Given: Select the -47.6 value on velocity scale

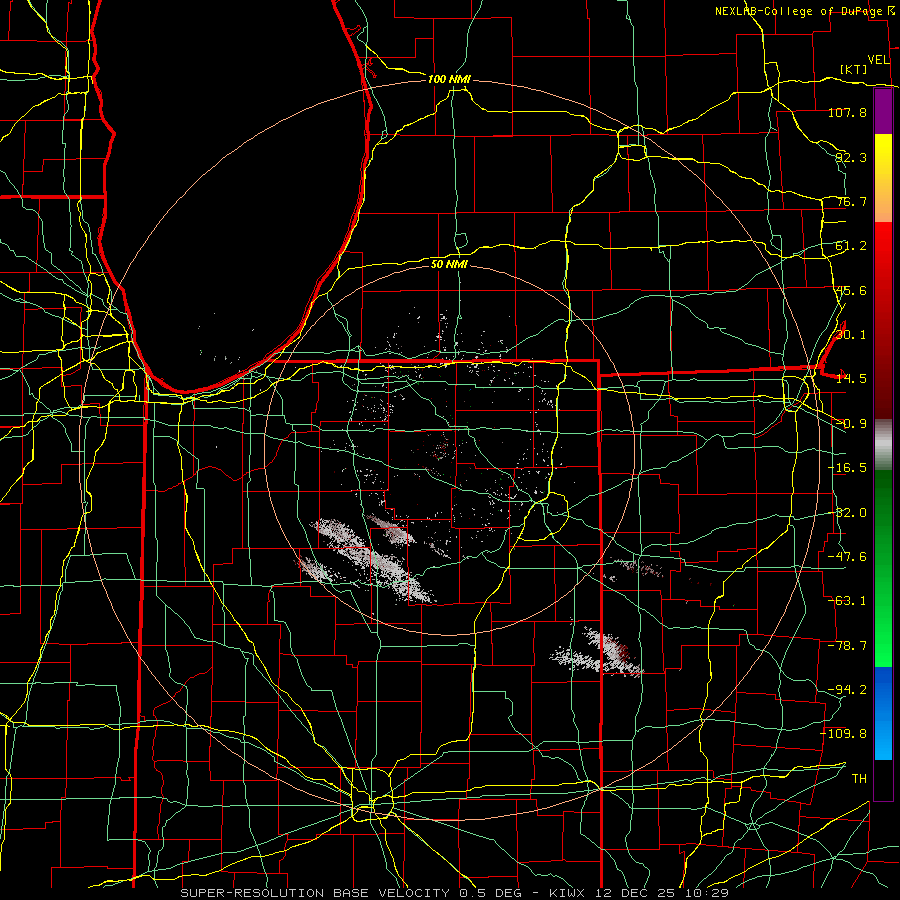Looking at the screenshot, I should coord(847,557).
